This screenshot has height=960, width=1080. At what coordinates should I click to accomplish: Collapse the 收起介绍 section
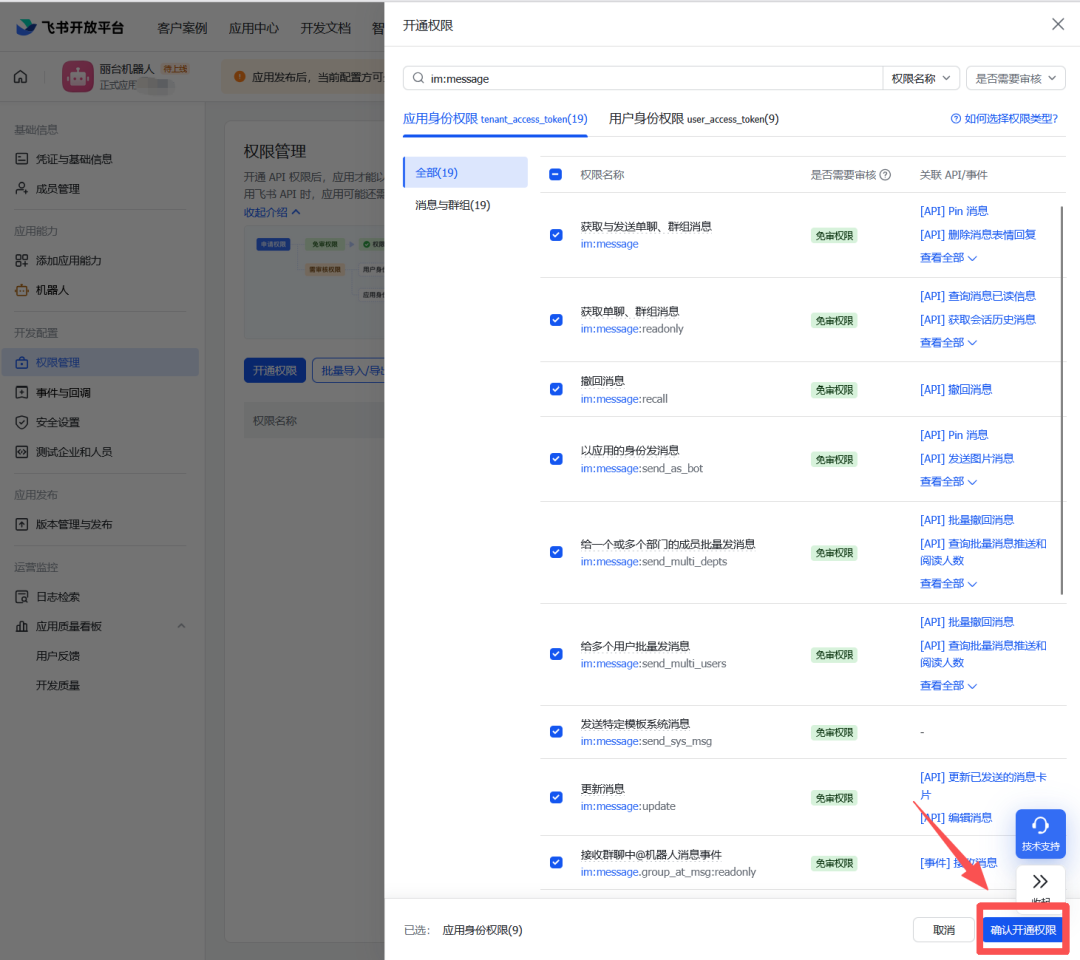(272, 212)
